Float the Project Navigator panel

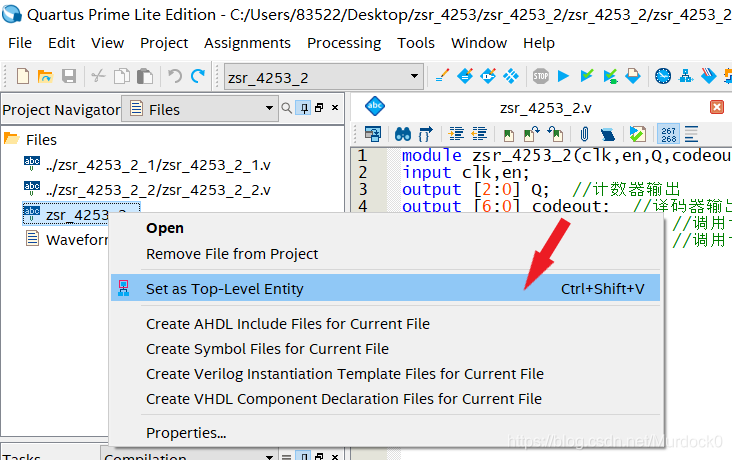[x=319, y=108]
